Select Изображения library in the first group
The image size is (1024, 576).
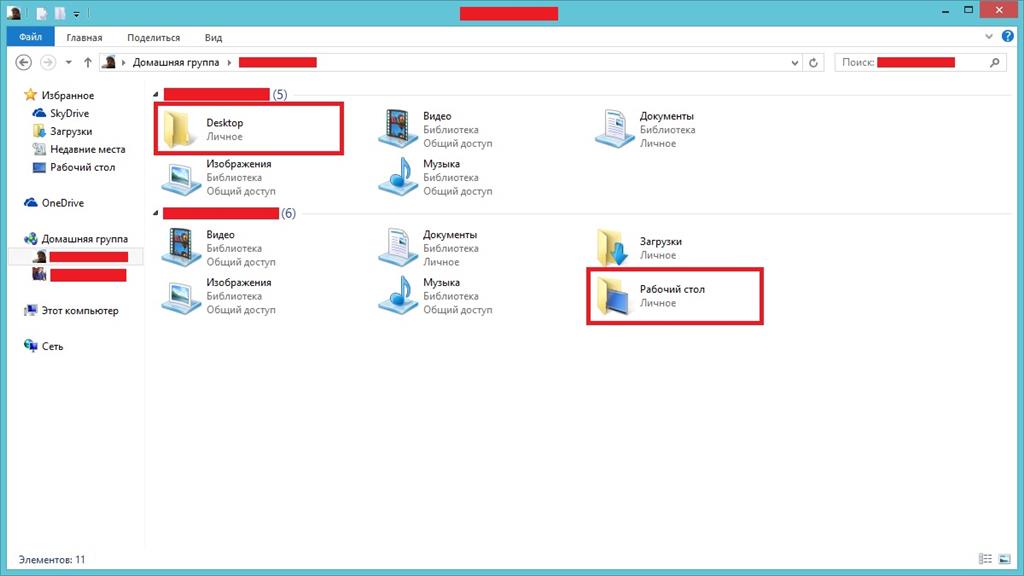(219, 177)
